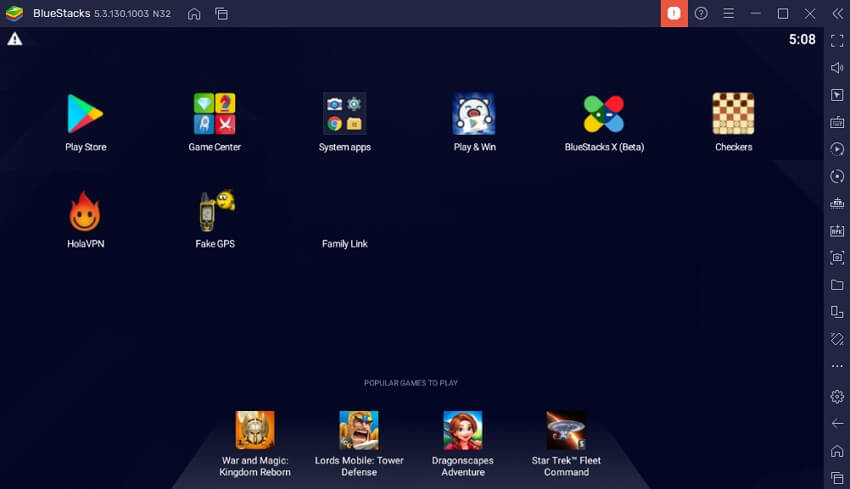
Task: Open Dragonscapes Adventure game
Action: click(462, 430)
